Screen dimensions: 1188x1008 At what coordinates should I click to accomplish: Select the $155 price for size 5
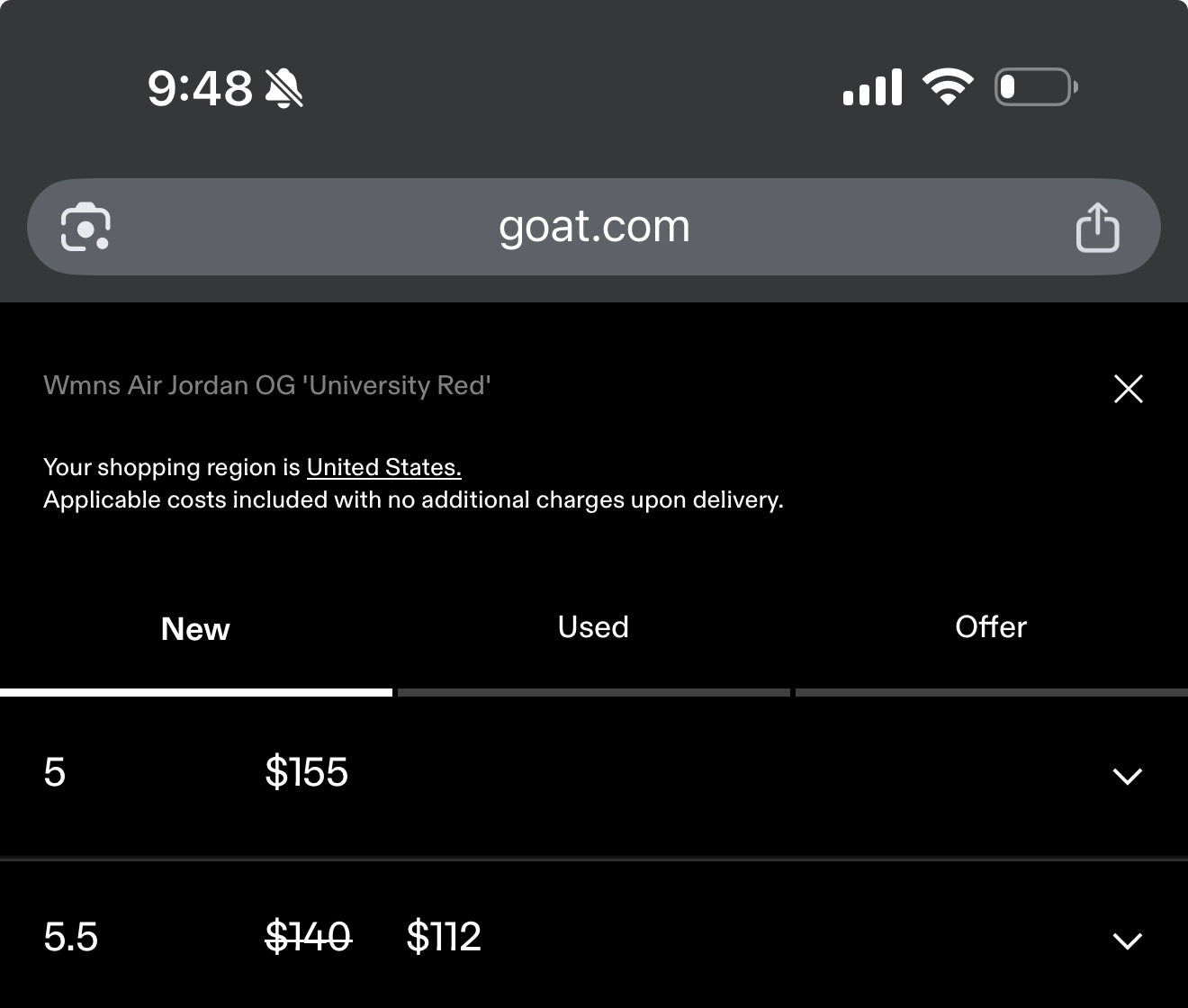[306, 772]
